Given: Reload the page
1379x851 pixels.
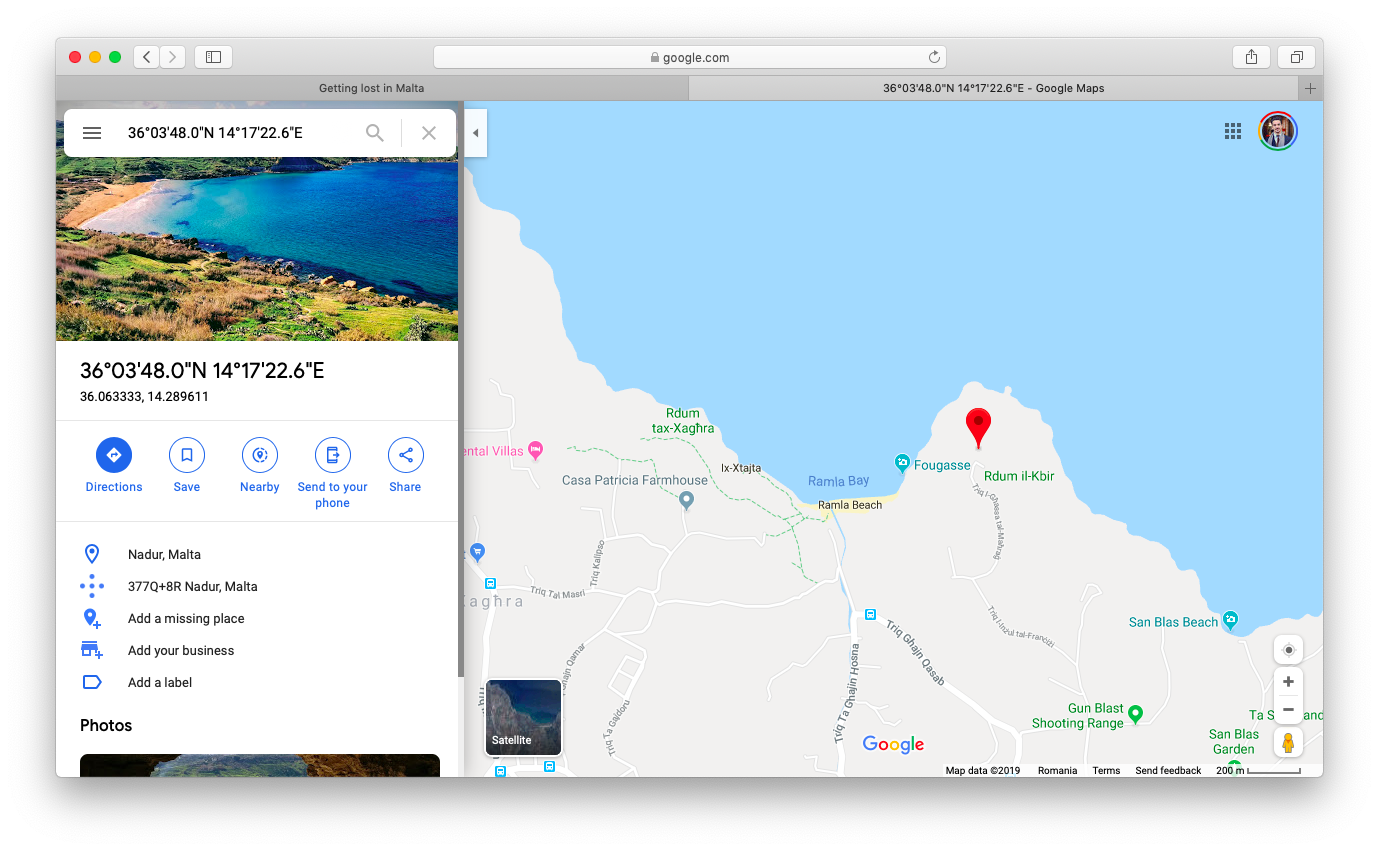Looking at the screenshot, I should [x=934, y=57].
